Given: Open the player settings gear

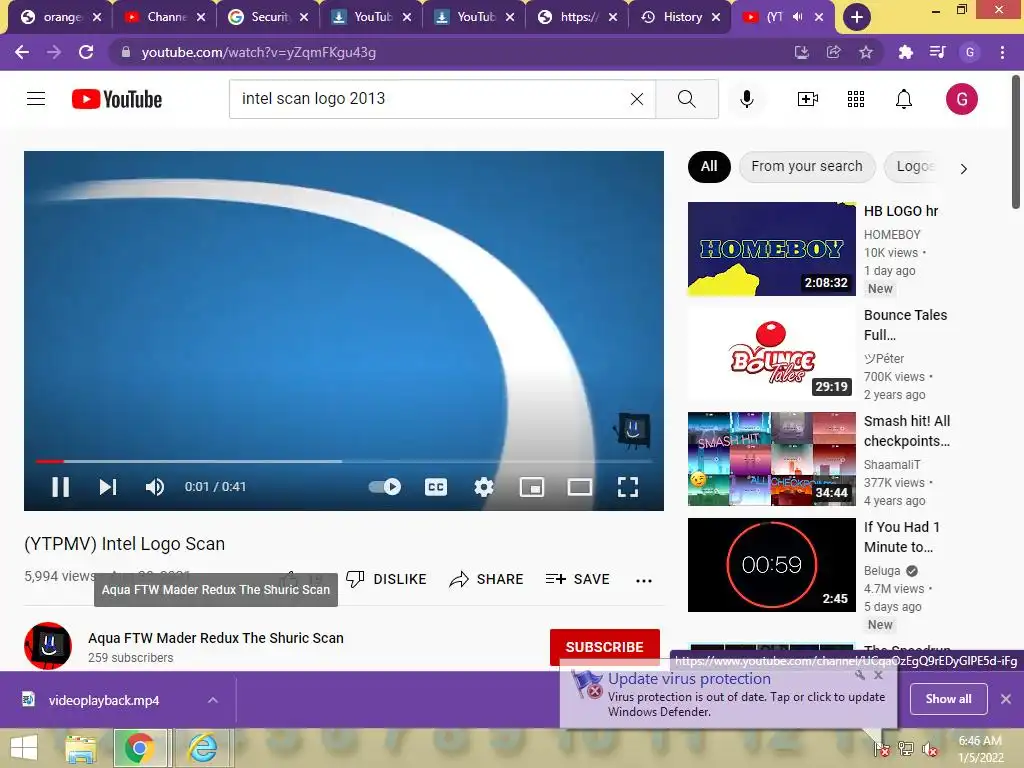Looking at the screenshot, I should 483,487.
